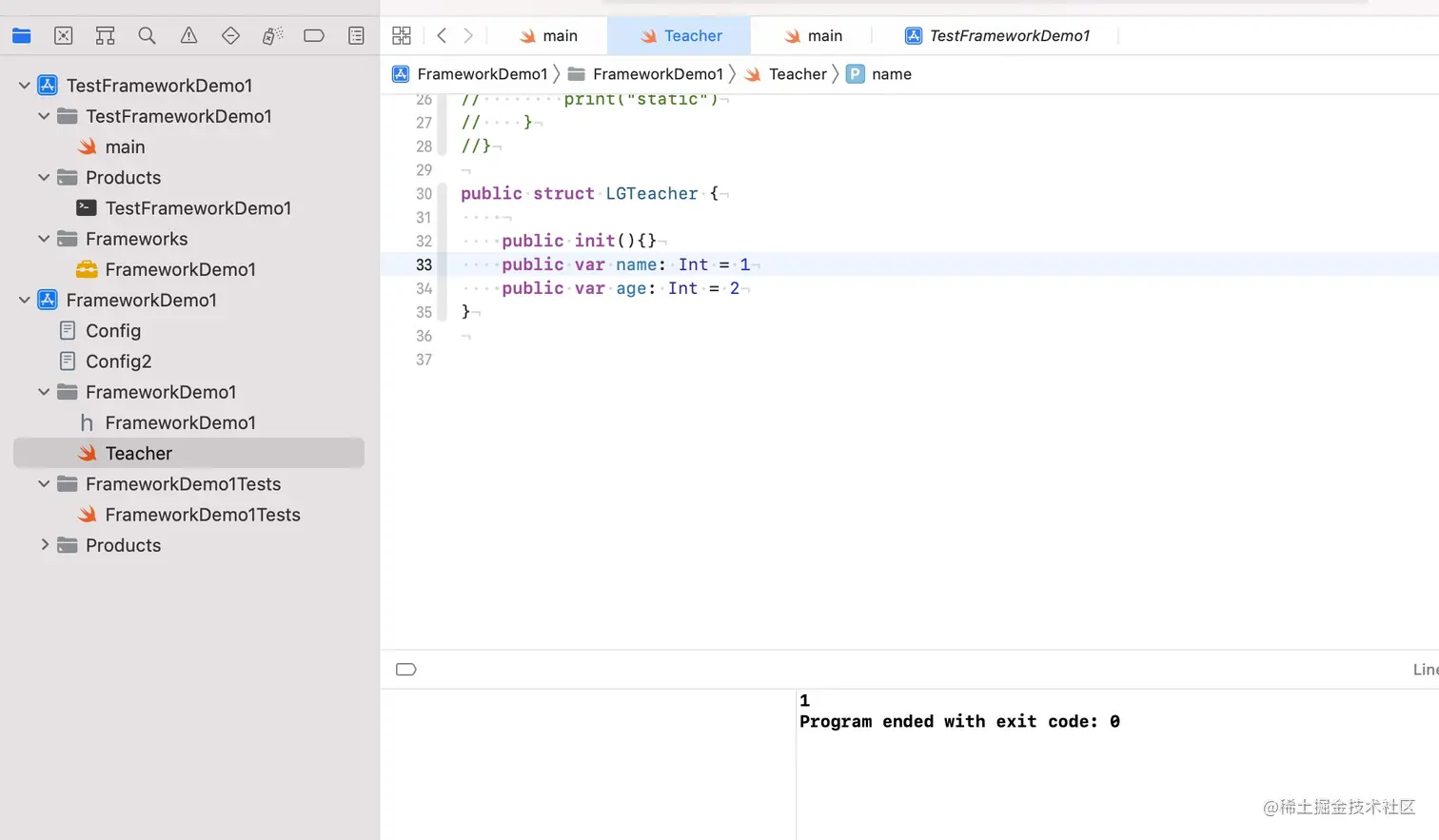Click Teacher in the jump bar path
The width and height of the screenshot is (1439, 840).
[x=786, y=74]
